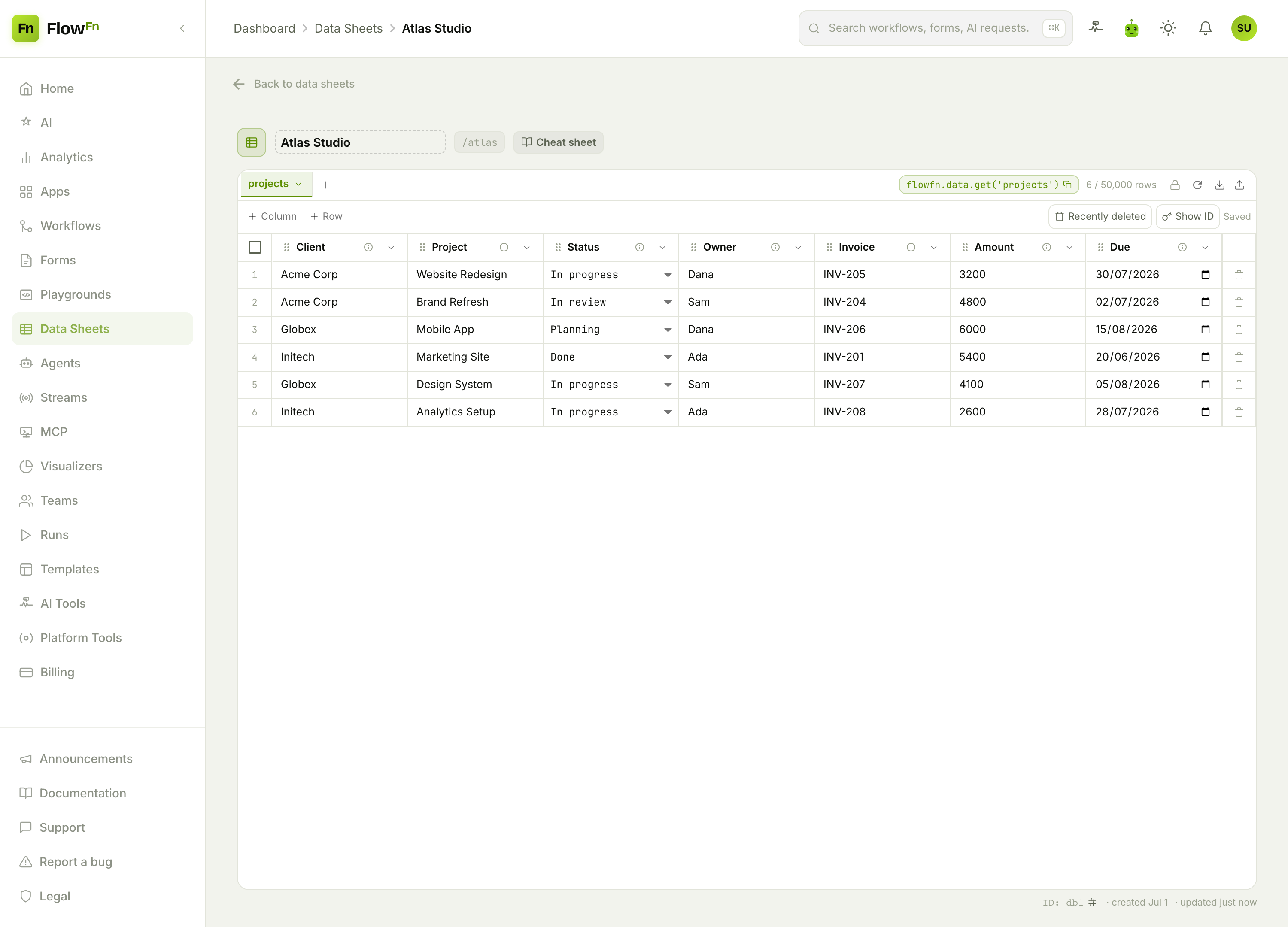Viewport: 1288px width, 927px height.
Task: Open status dropdown showing Planning
Action: 611,330
